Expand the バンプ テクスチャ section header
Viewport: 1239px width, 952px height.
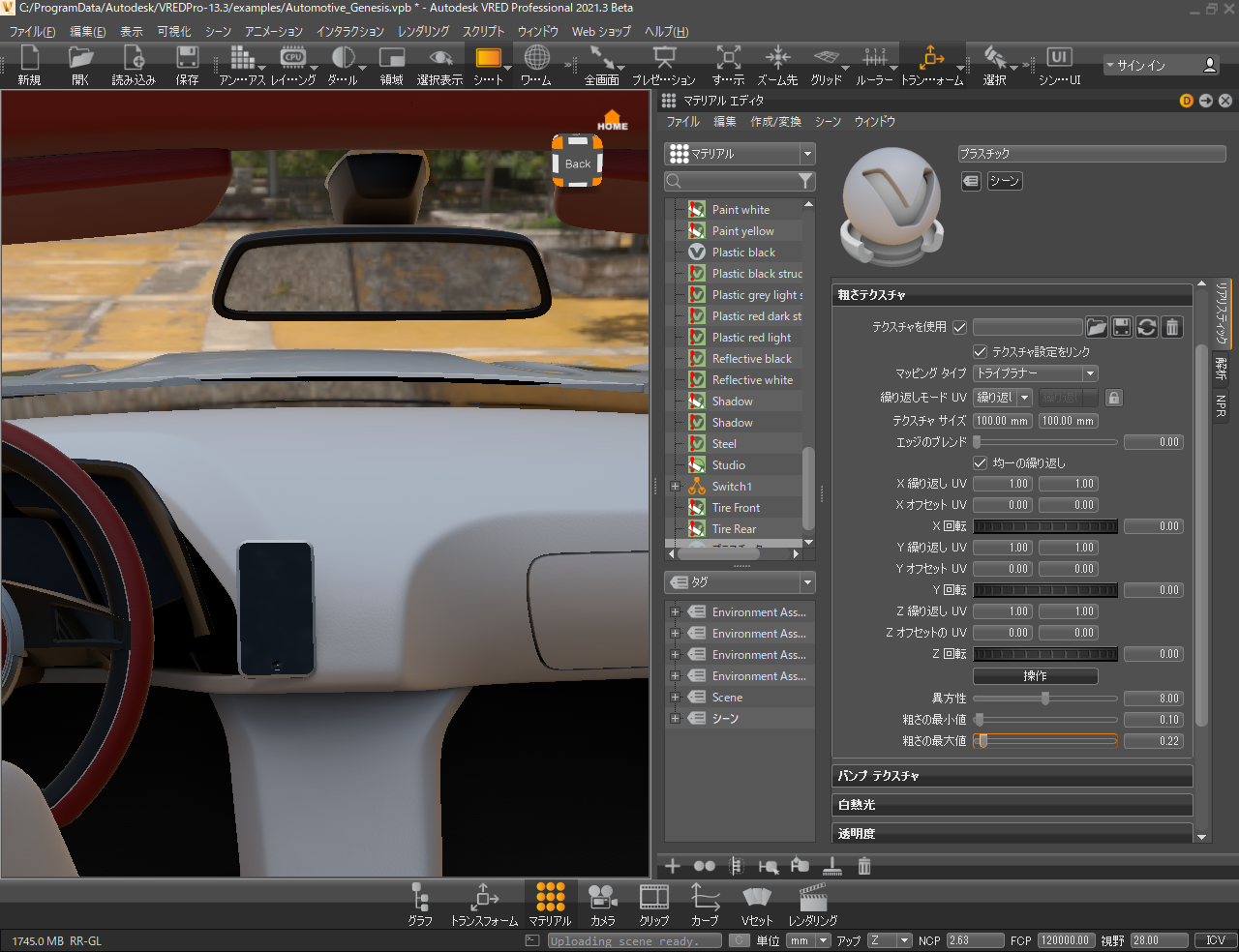1012,776
